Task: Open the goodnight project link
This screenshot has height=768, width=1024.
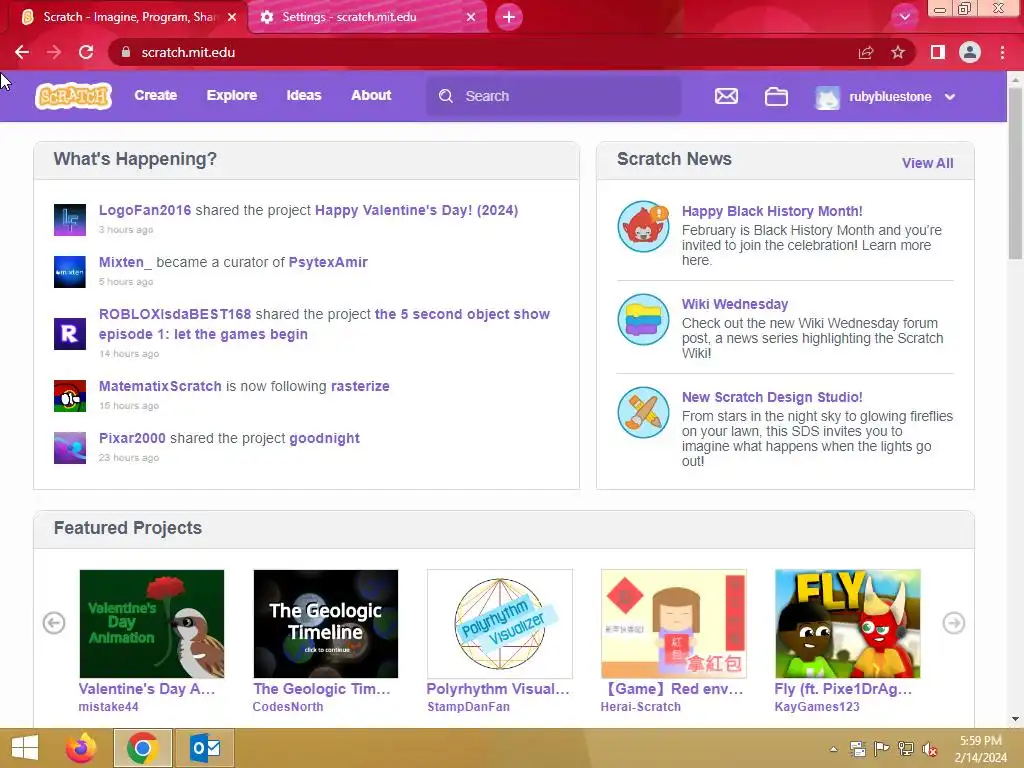Action: click(x=324, y=438)
